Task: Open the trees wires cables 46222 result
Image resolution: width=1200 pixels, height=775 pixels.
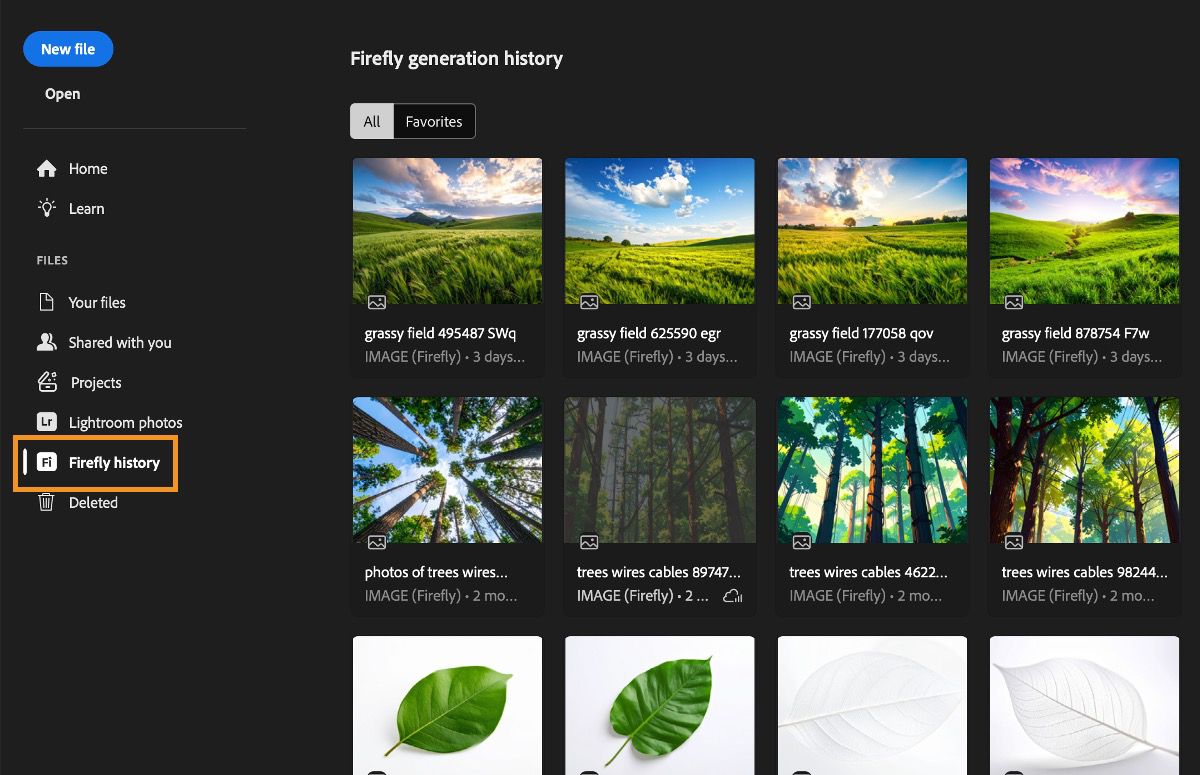Action: 872,470
